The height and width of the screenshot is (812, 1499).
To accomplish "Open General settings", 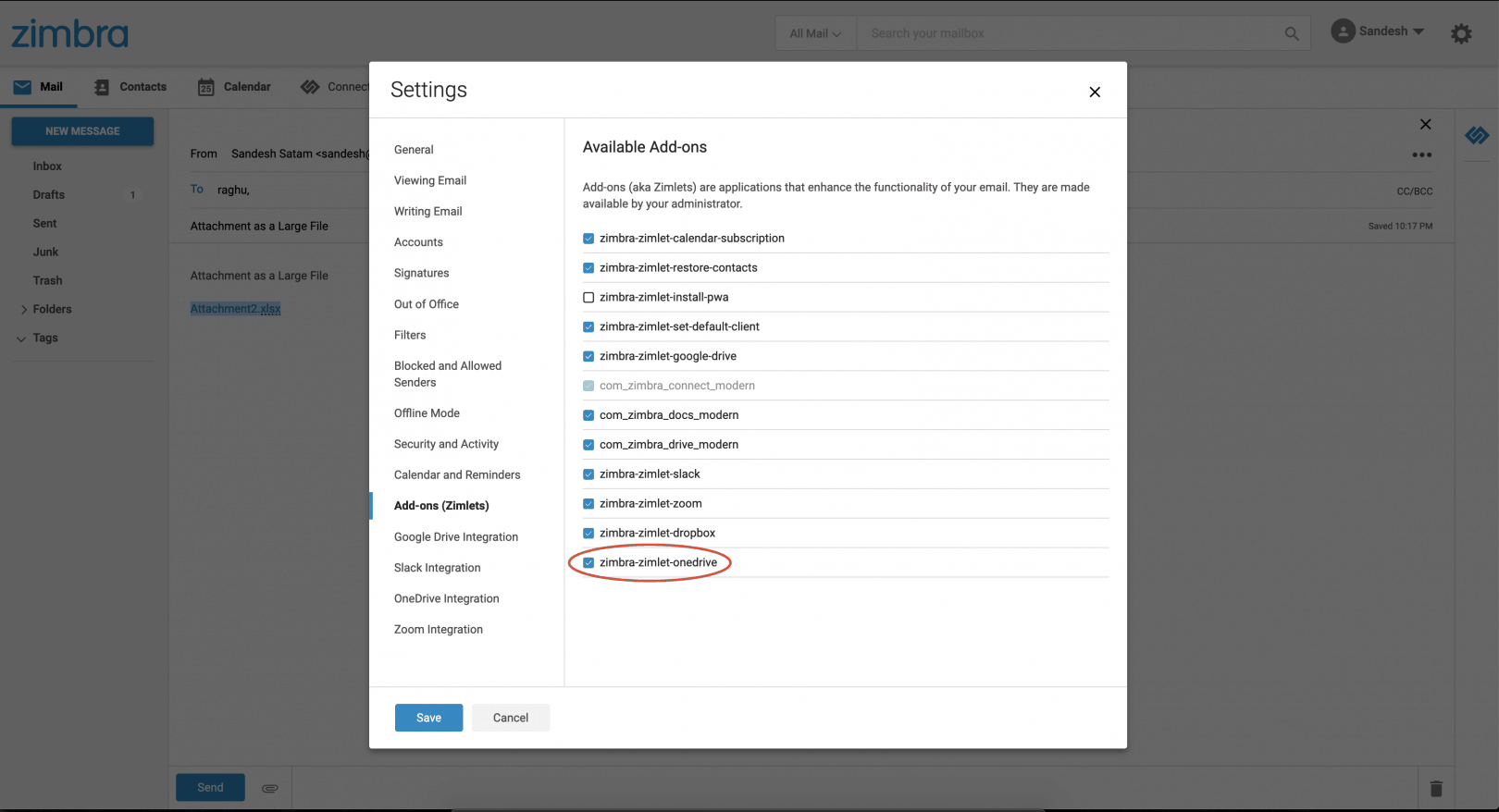I will 414,150.
